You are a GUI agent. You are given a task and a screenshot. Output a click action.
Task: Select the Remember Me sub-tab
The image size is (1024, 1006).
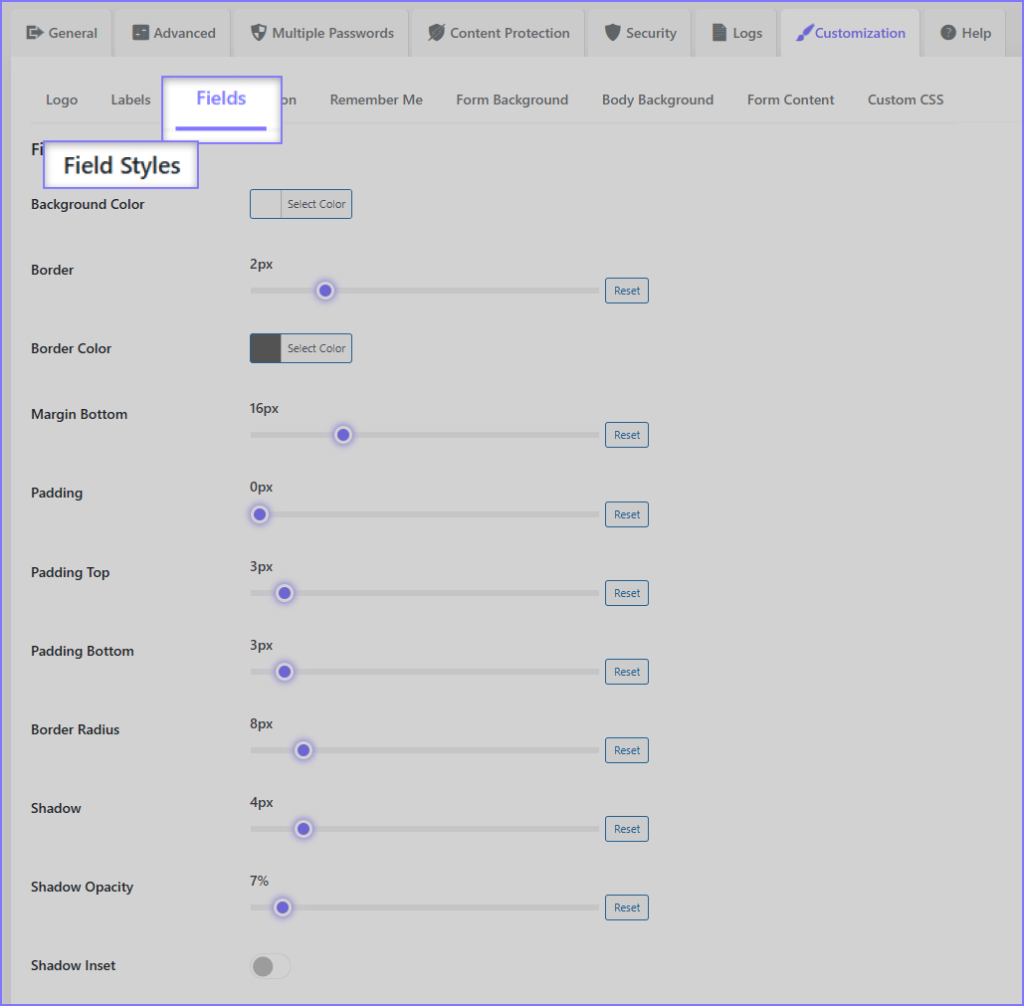pos(376,100)
